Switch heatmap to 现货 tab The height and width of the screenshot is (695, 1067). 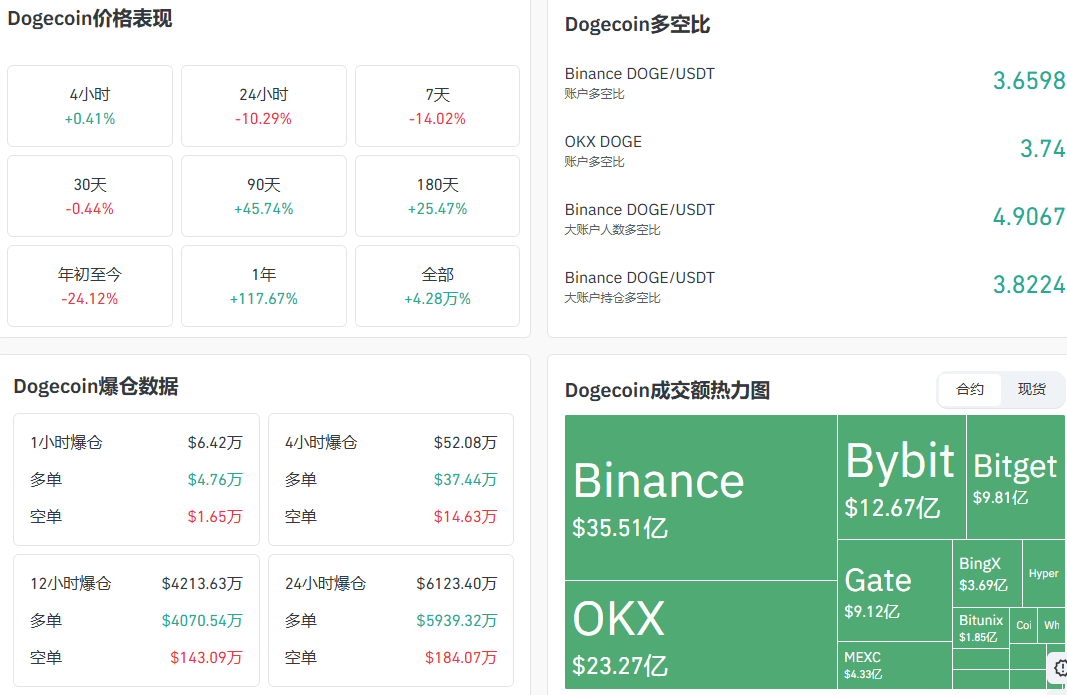pyautogui.click(x=1031, y=389)
